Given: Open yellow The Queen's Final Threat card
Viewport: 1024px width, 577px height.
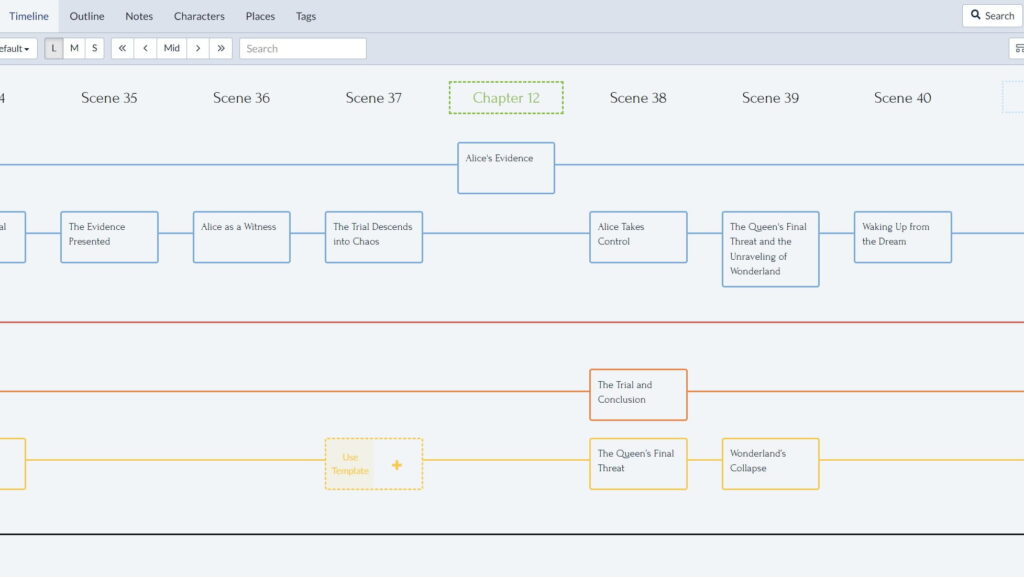Looking at the screenshot, I should 638,463.
